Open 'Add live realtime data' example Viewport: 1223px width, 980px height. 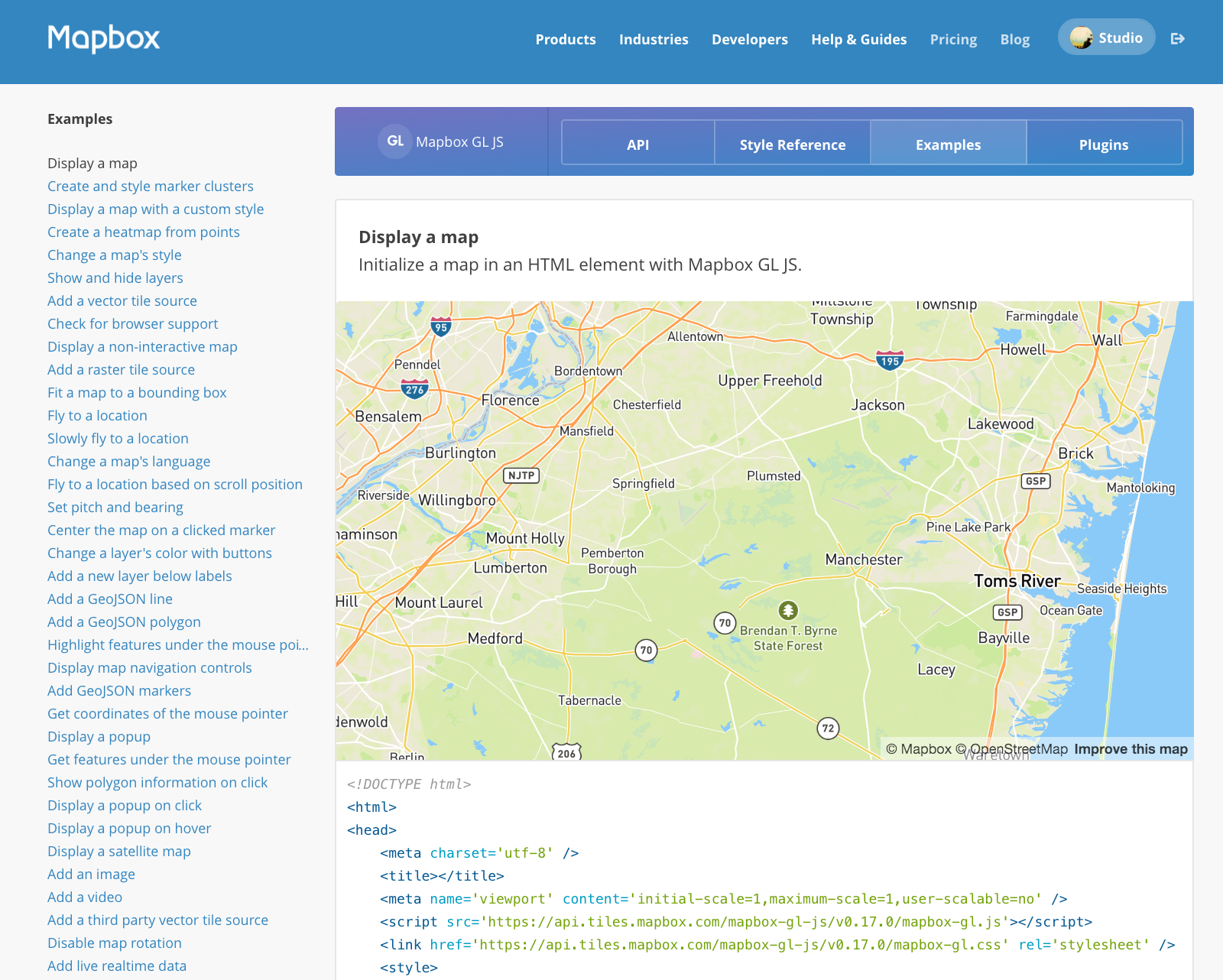(117, 965)
